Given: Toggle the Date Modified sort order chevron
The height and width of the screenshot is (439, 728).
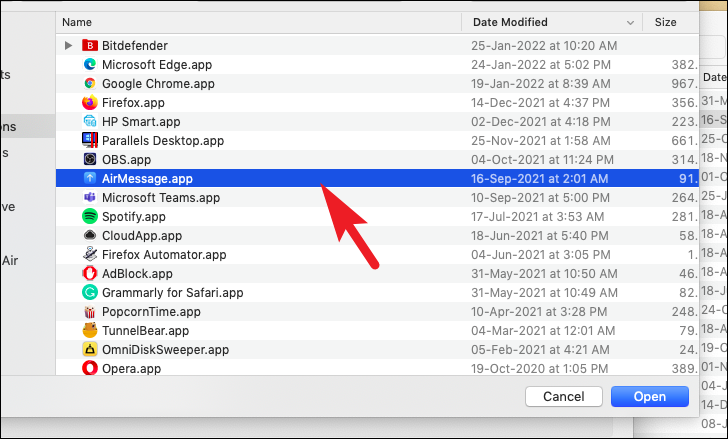Looking at the screenshot, I should click(x=630, y=23).
